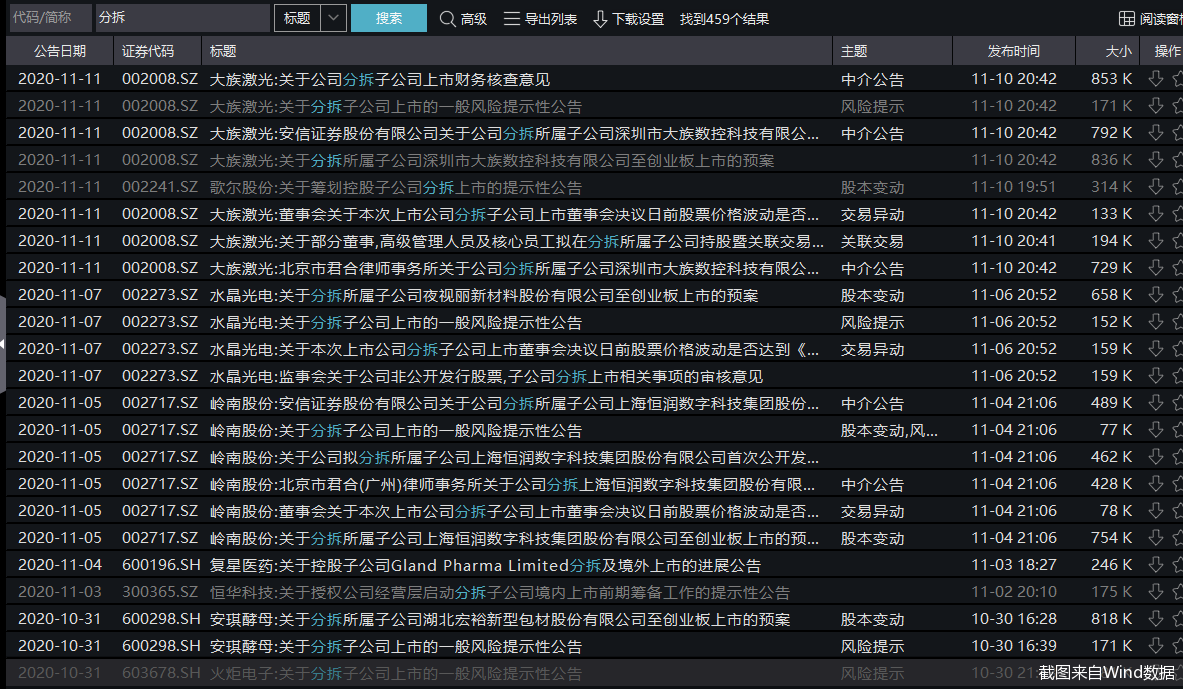This screenshot has height=689, width=1183.
Task: Click security code 002241.SZ
Action: (x=160, y=186)
